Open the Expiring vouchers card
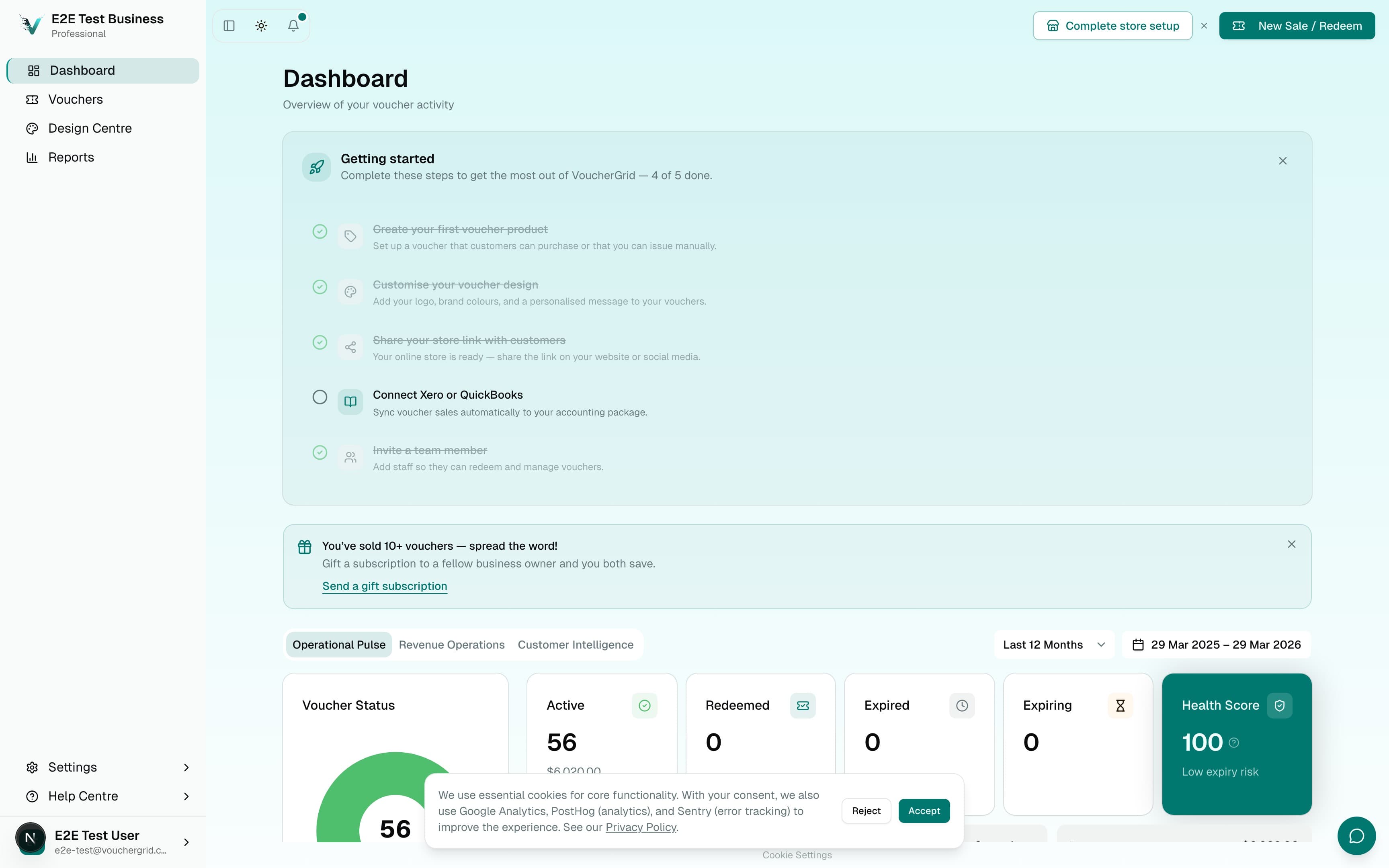Viewport: 1389px width, 868px height. pos(1078,744)
